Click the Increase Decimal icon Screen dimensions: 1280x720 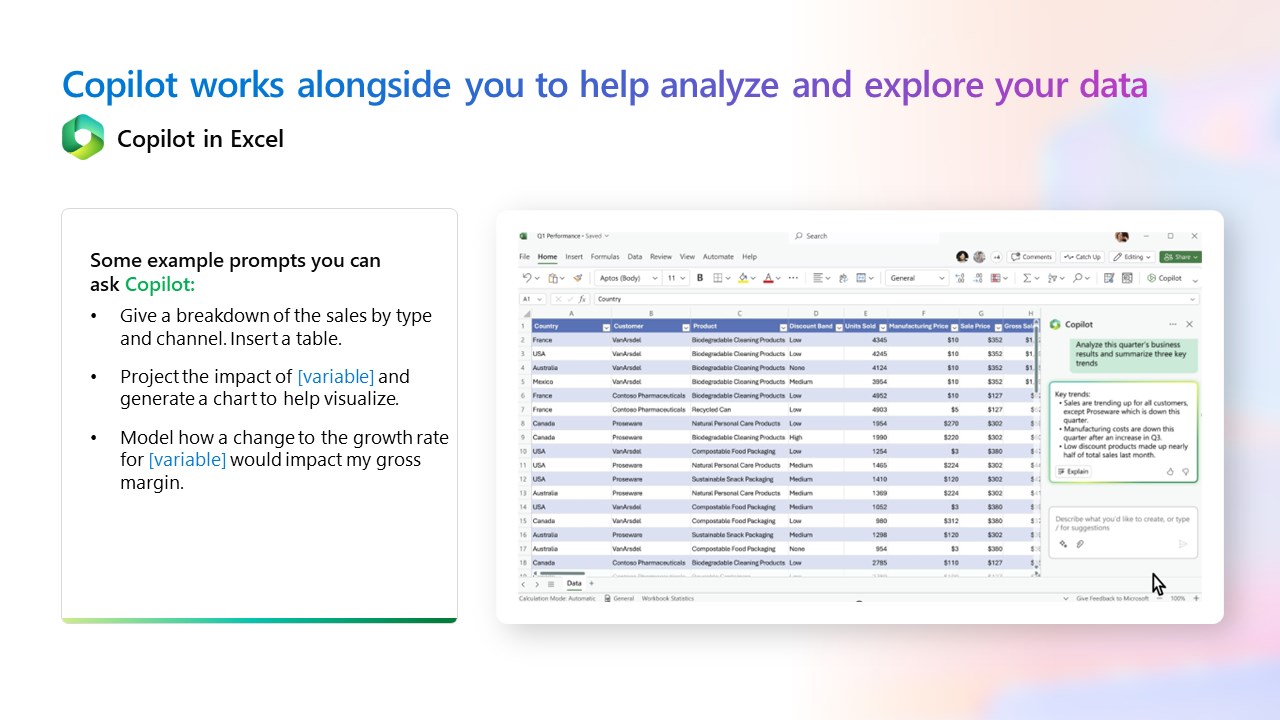click(960, 278)
